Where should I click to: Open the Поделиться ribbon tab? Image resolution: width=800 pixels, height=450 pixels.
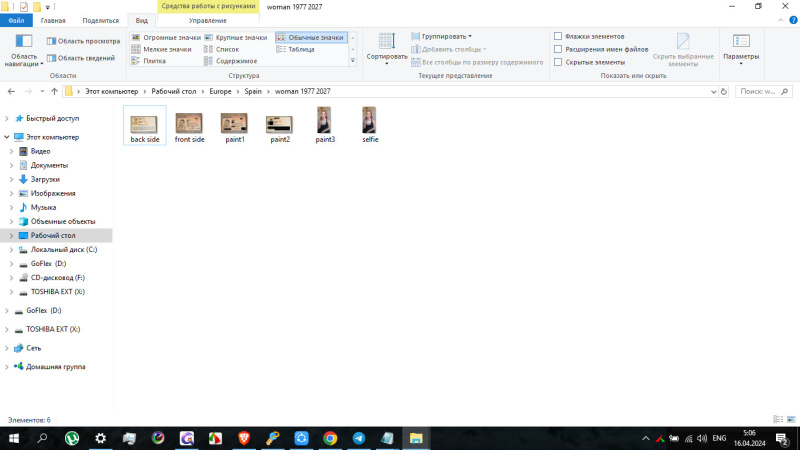tap(99, 20)
